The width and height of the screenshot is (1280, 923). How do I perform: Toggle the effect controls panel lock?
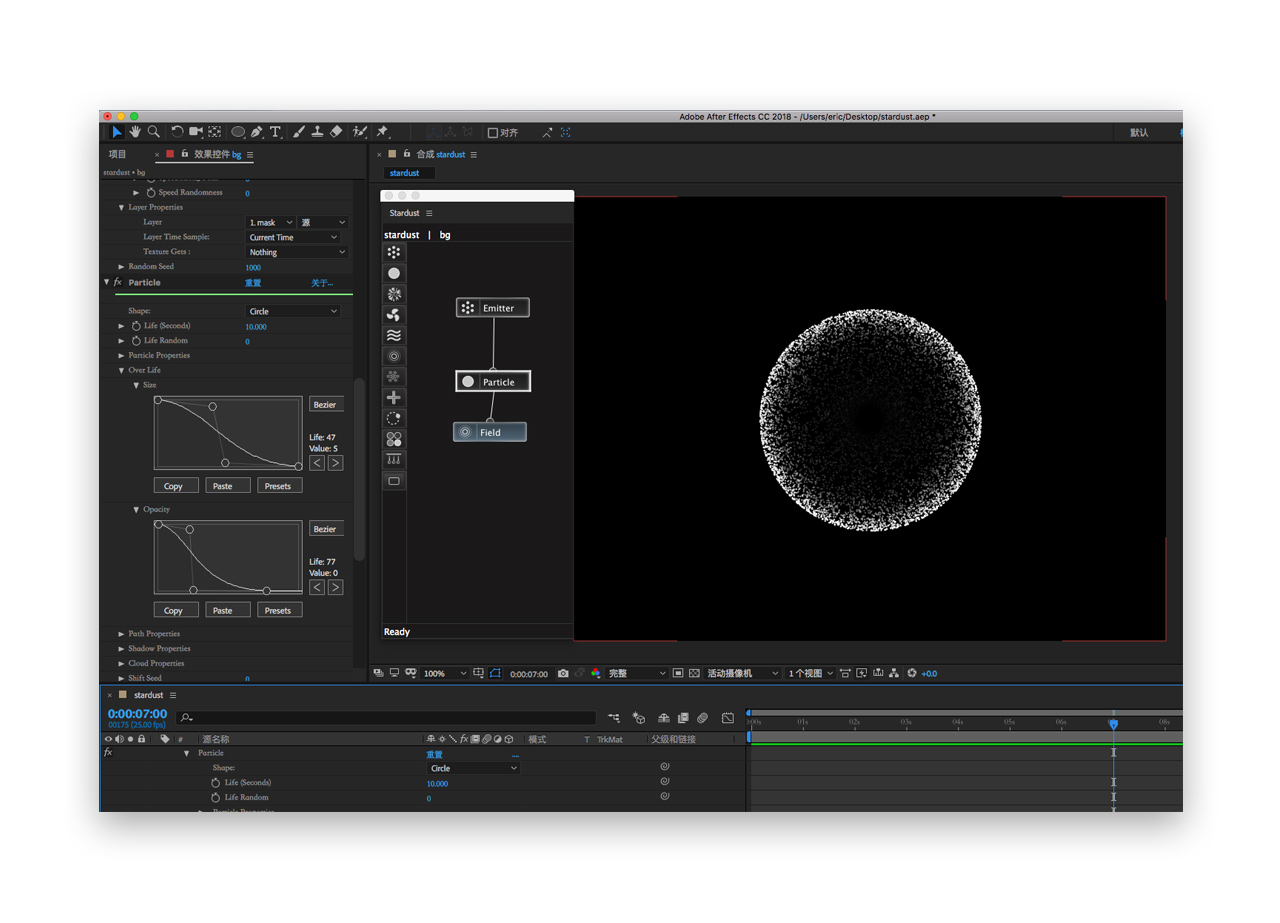tap(185, 154)
